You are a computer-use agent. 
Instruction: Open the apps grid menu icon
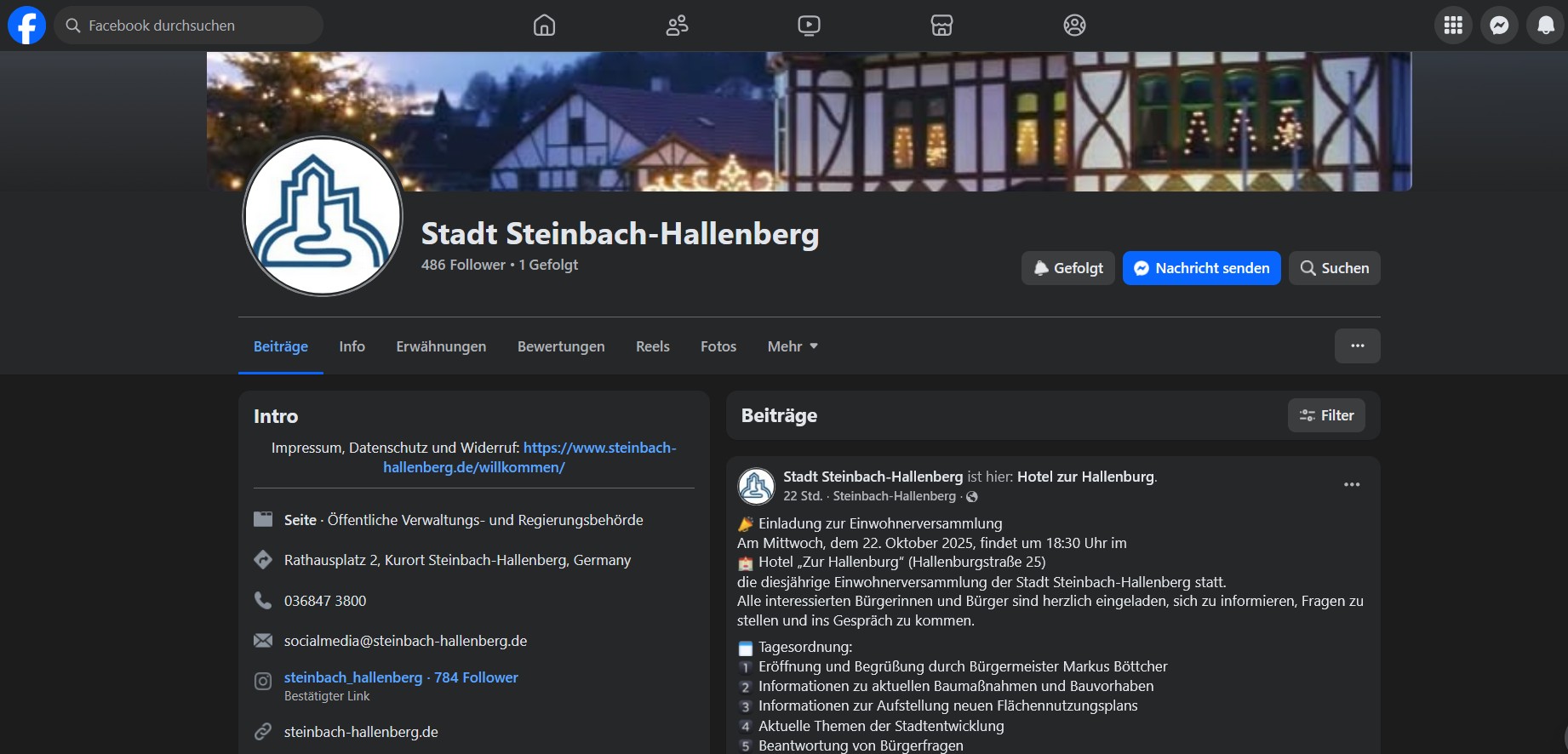click(x=1453, y=26)
